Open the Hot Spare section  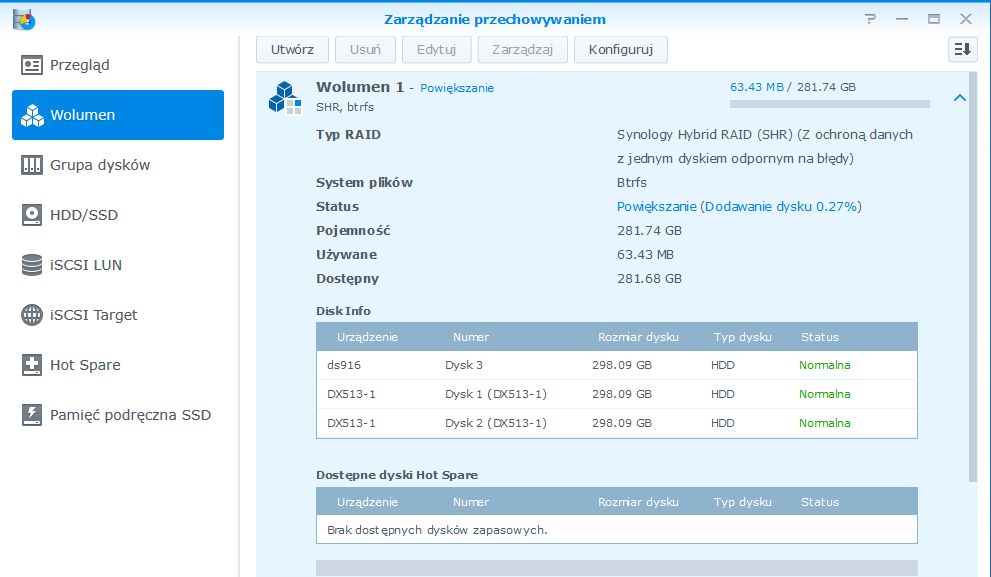[x=118, y=365]
